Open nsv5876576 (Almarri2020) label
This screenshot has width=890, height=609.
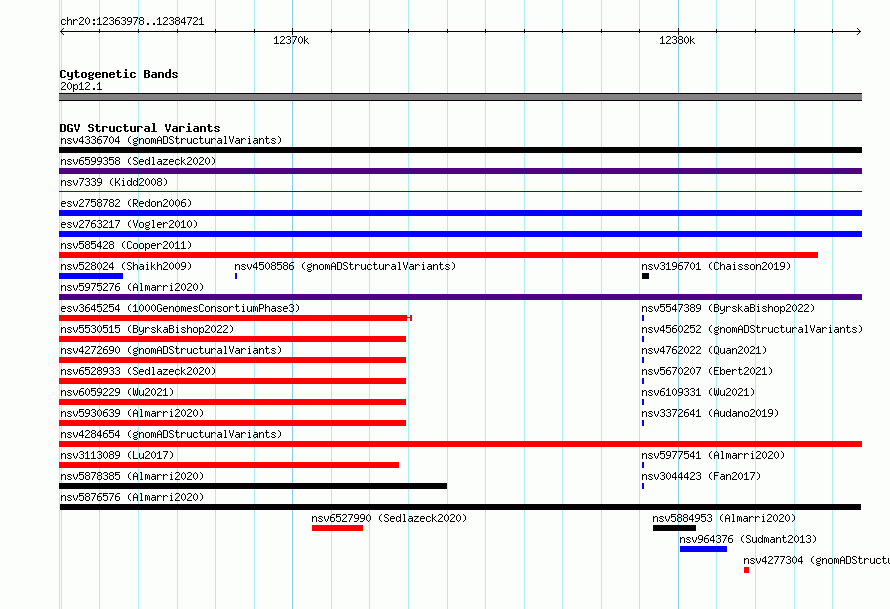(132, 497)
